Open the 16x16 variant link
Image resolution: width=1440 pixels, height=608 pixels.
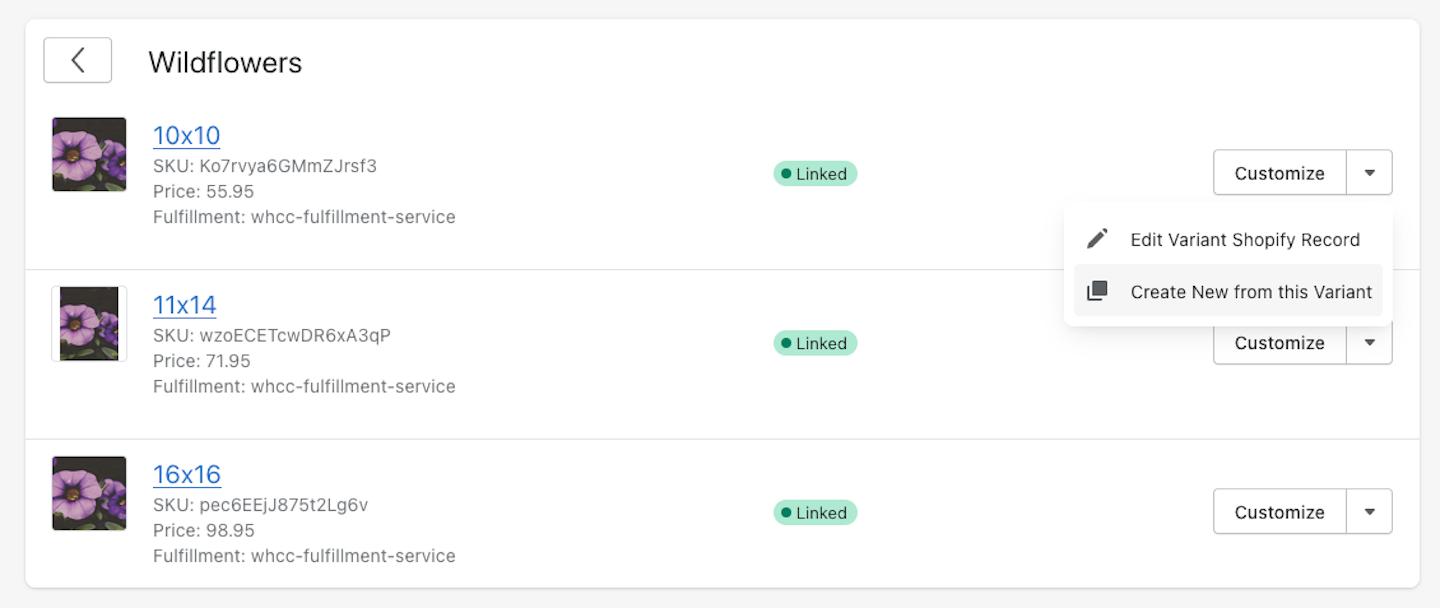pyautogui.click(x=187, y=474)
